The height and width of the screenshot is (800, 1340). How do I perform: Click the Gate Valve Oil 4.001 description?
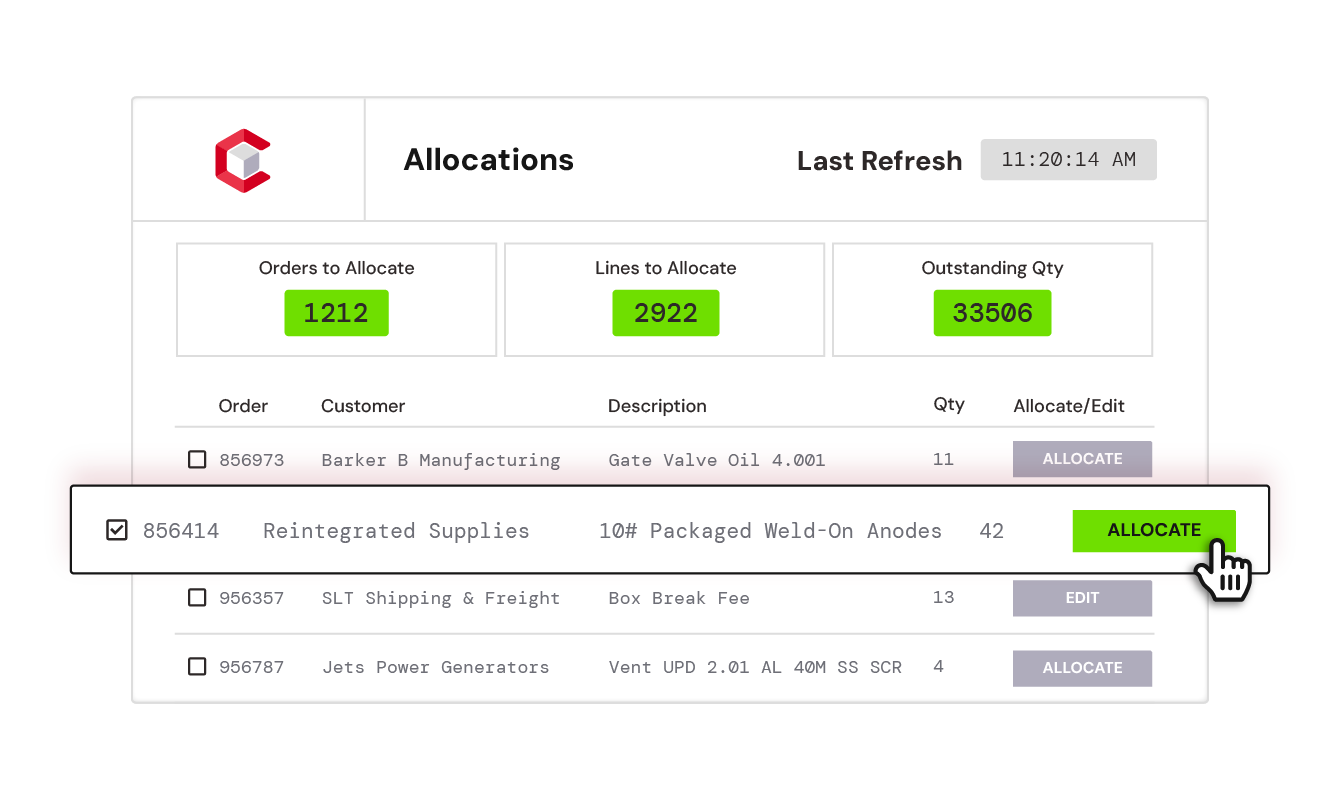716,460
